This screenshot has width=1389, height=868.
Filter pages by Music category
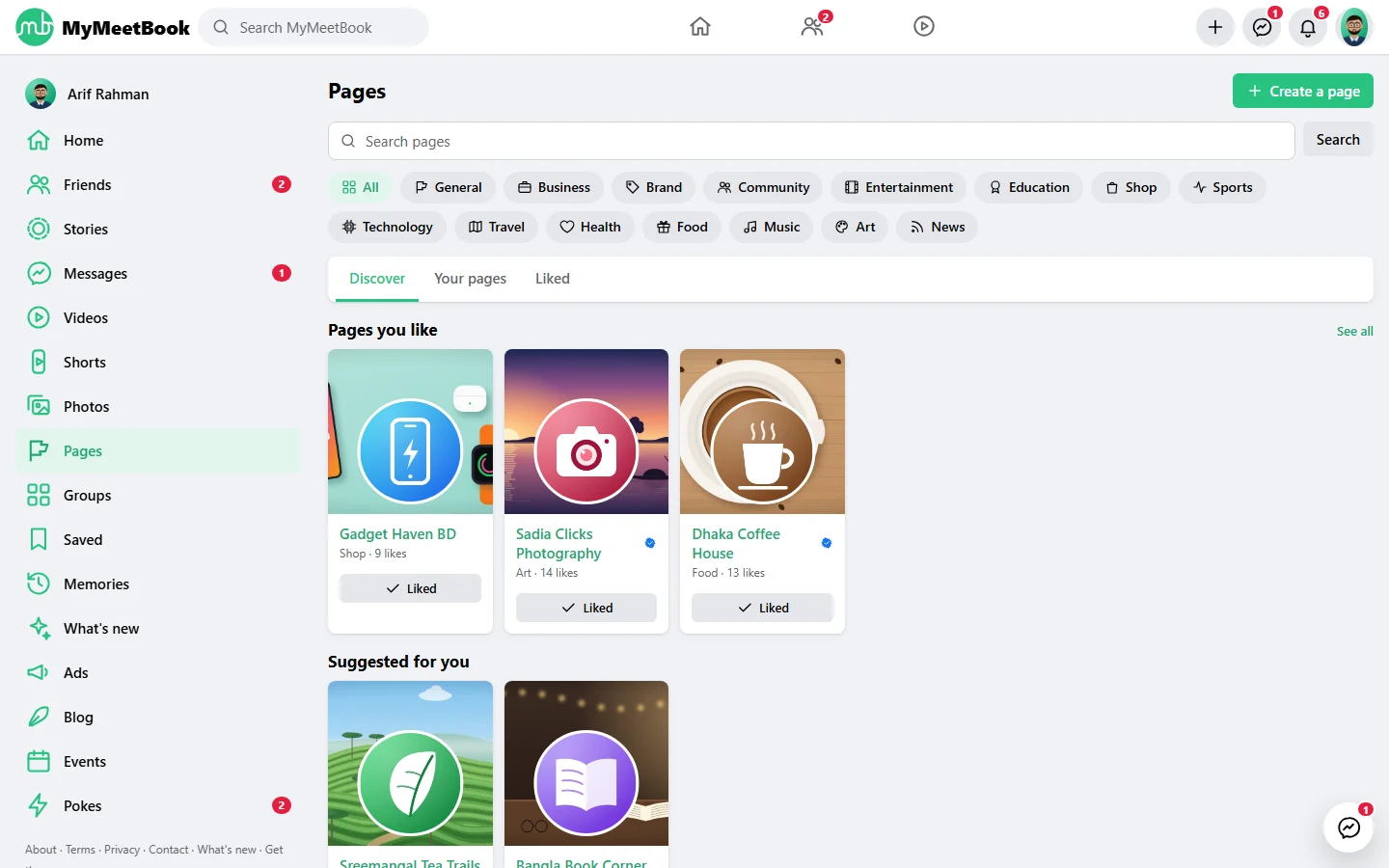772,227
